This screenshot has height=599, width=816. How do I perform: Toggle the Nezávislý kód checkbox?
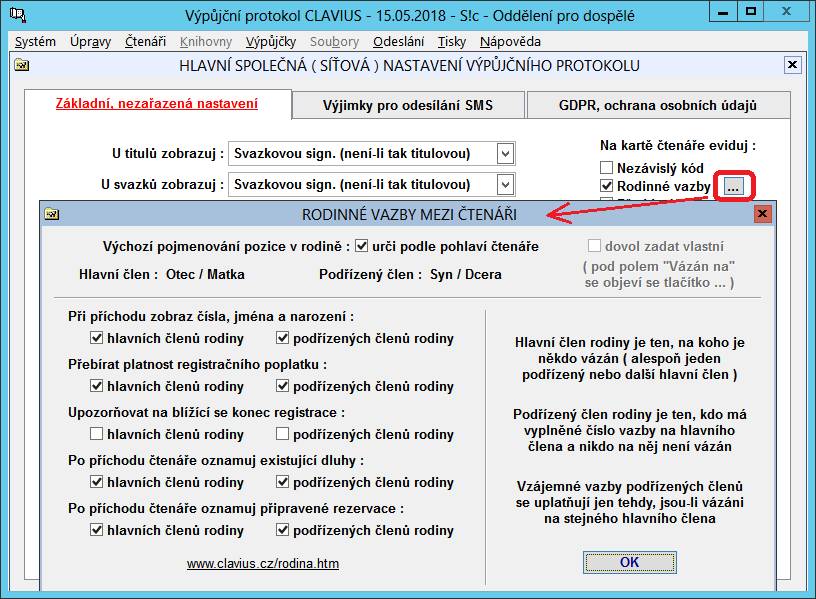[x=606, y=168]
